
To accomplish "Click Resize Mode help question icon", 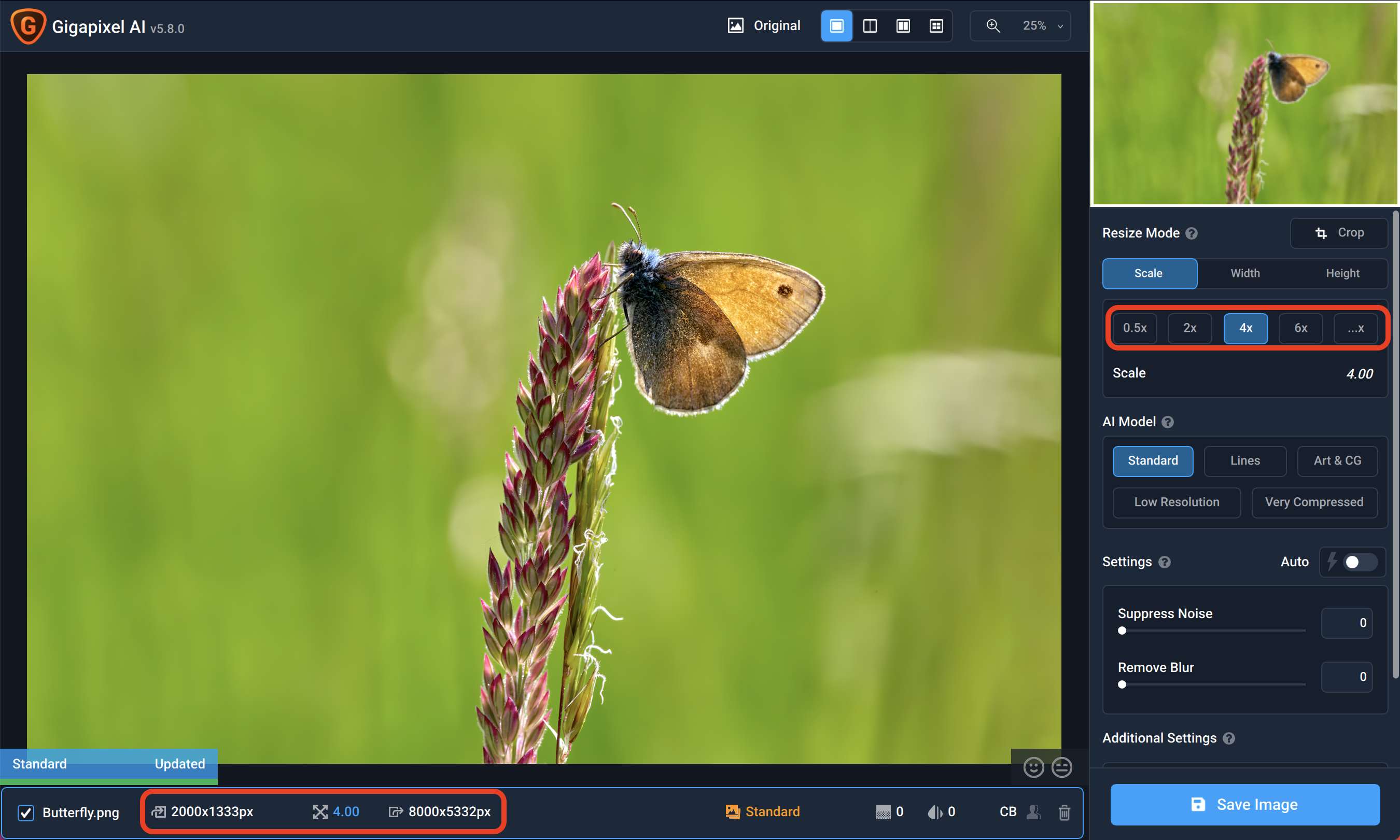I will [x=1192, y=234].
